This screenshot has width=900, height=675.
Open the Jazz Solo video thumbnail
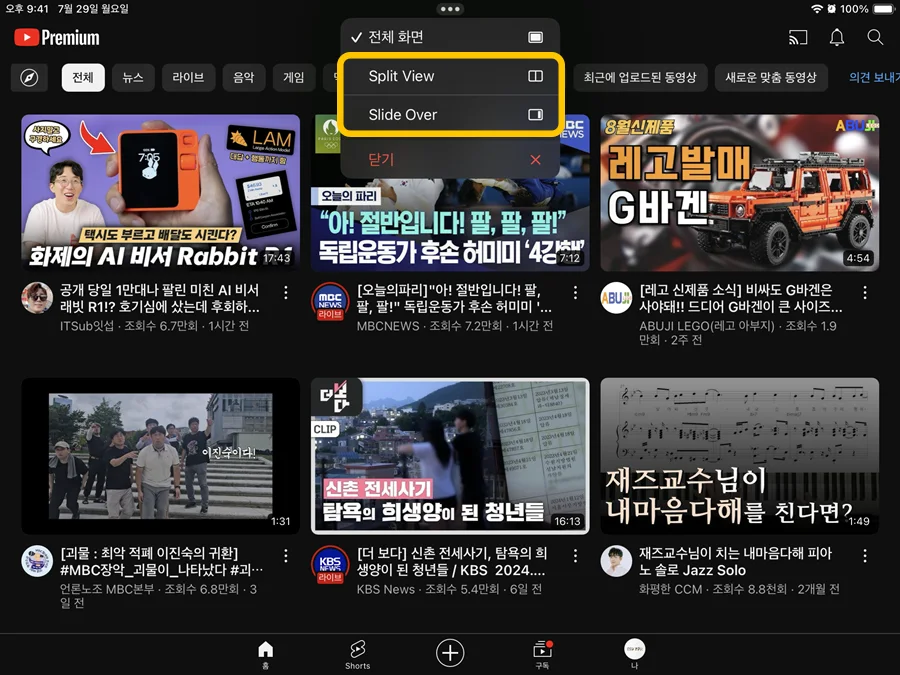(739, 456)
